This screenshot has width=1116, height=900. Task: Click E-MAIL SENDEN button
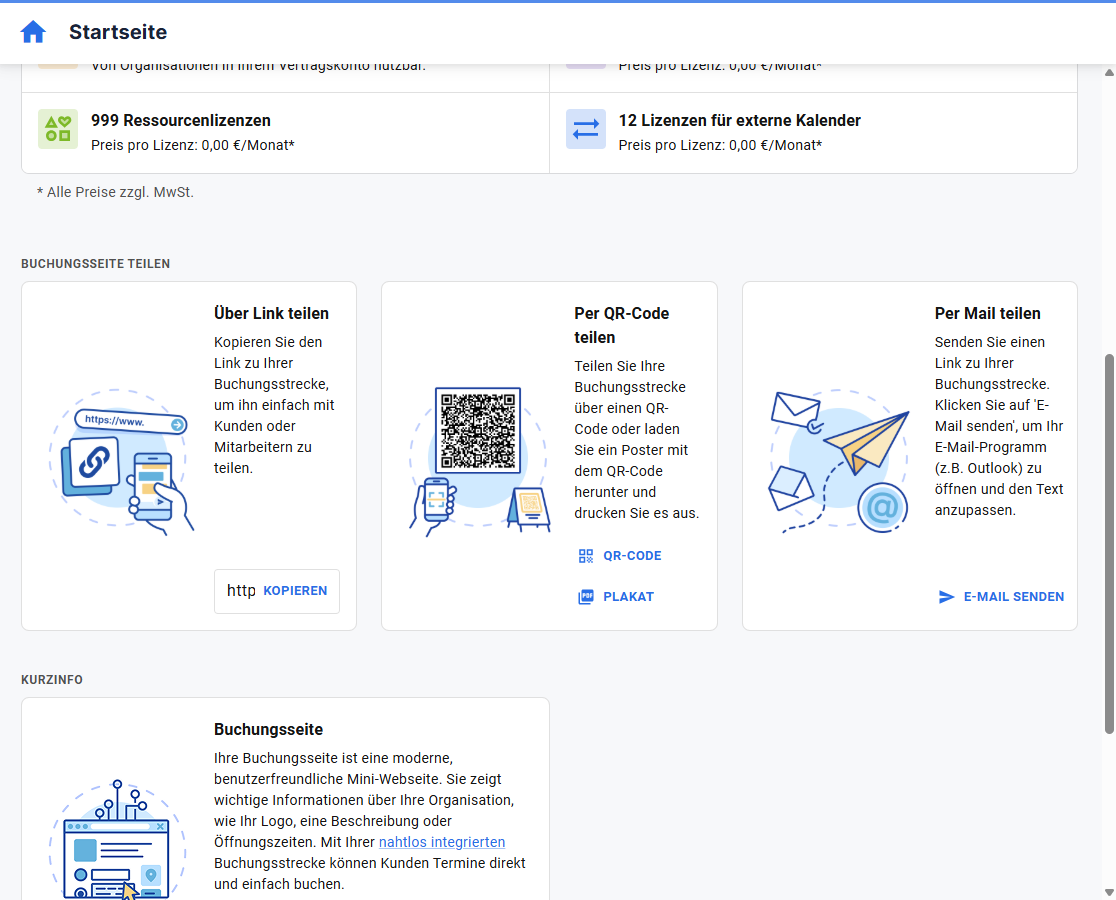coord(1001,597)
